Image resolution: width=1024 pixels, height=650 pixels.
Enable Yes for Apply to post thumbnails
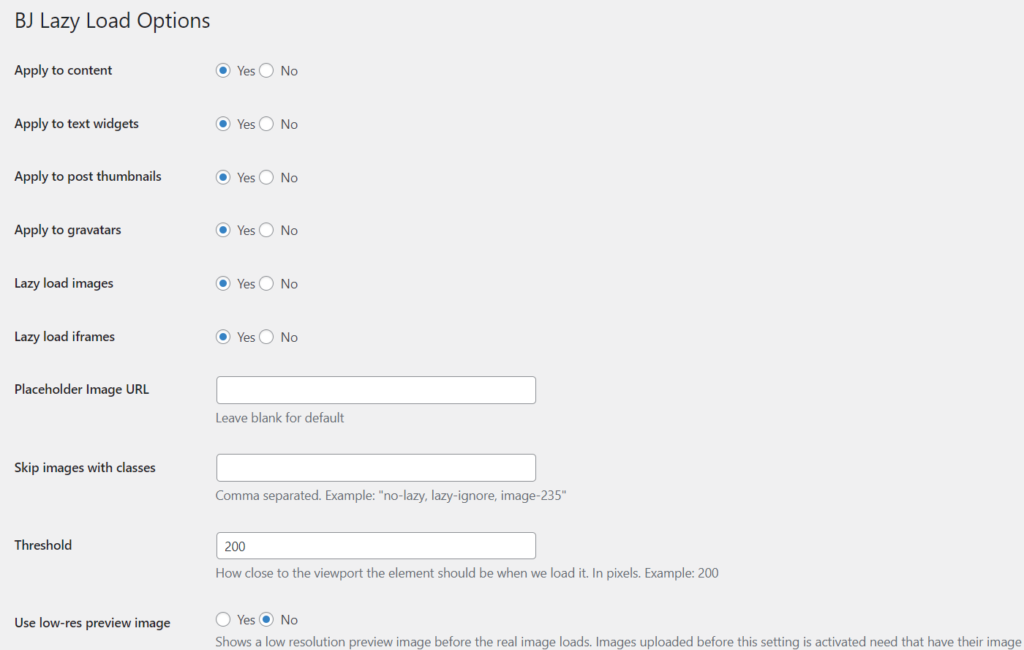[223, 177]
